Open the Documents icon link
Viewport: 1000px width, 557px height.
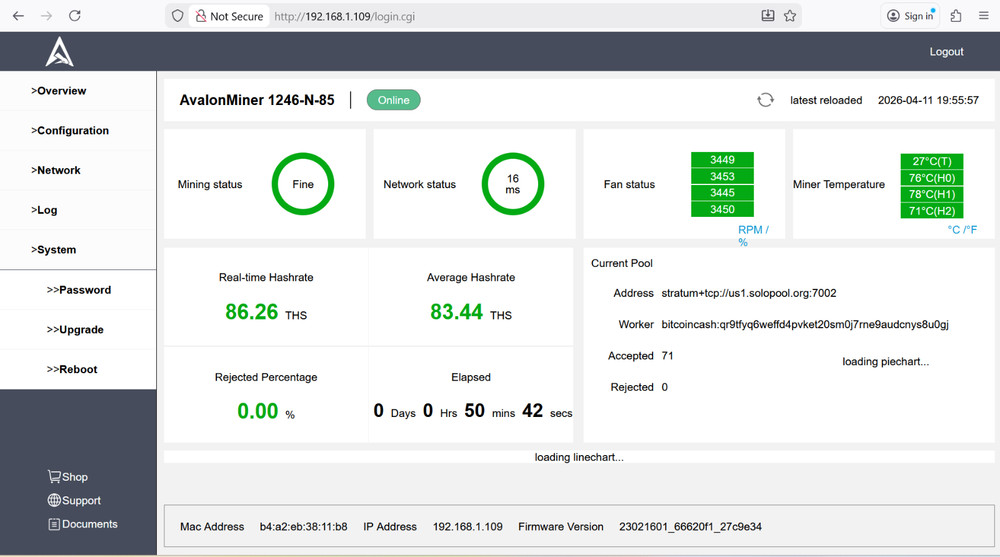pyautogui.click(x=54, y=525)
